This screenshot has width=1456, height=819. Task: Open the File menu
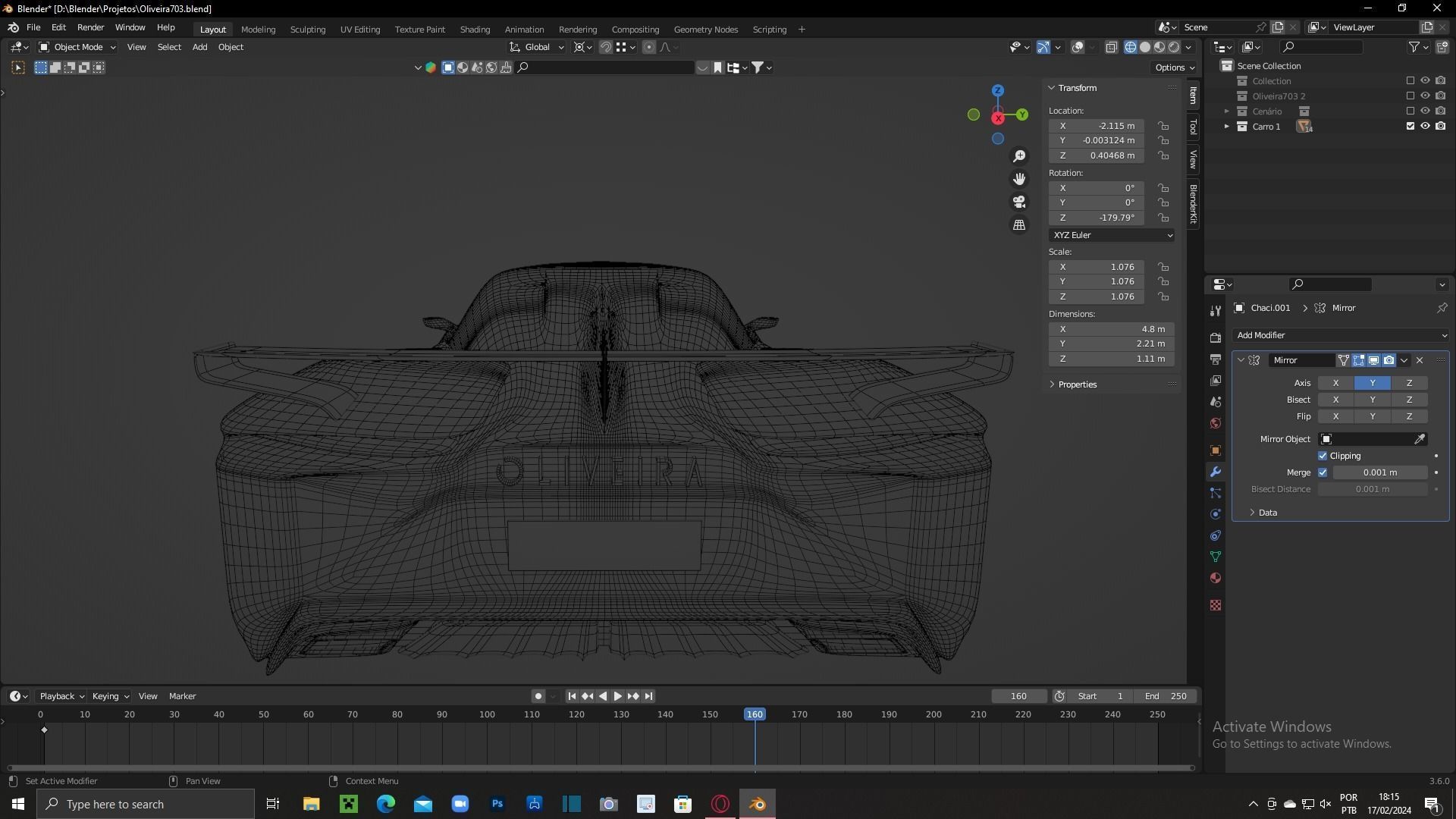(33, 27)
